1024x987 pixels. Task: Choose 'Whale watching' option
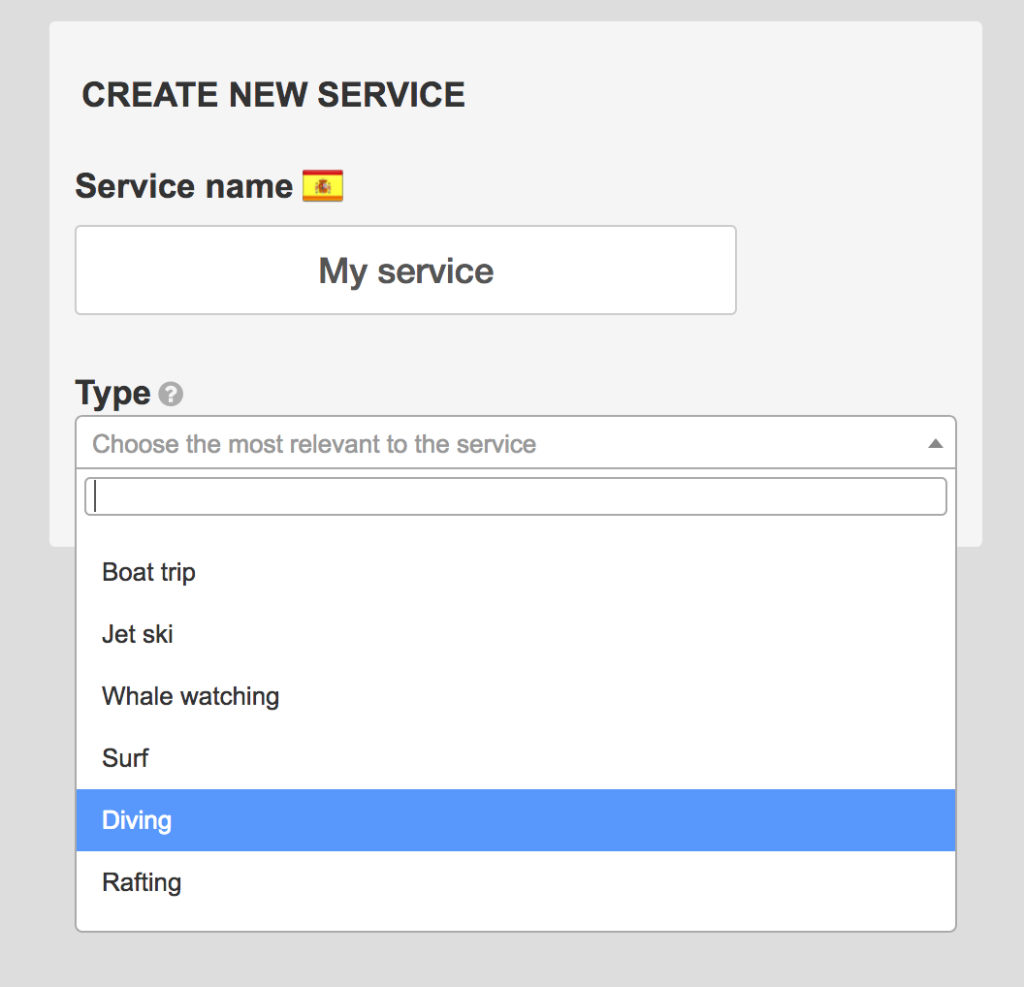coord(190,696)
